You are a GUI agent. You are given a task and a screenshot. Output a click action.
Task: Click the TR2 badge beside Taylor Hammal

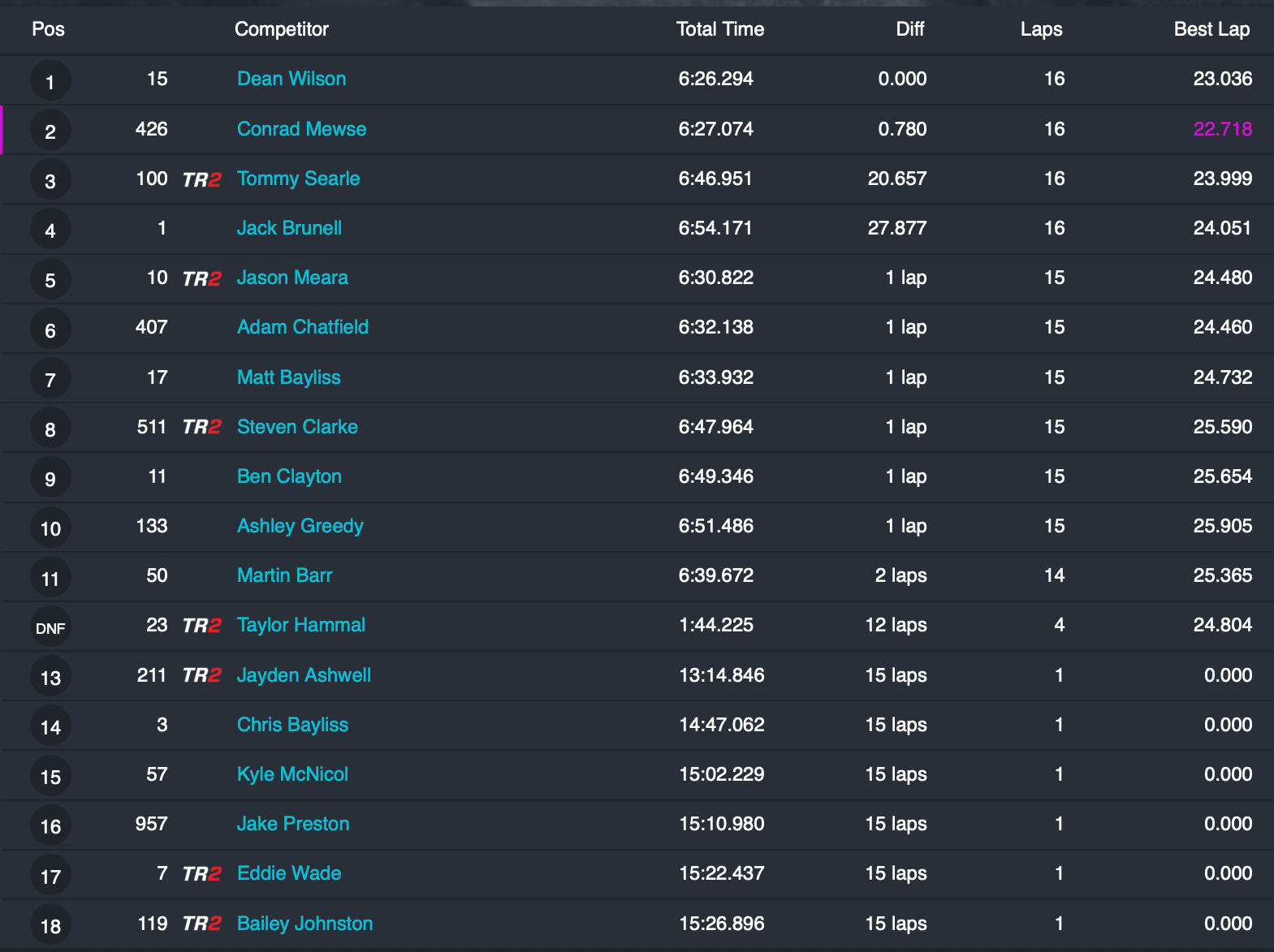pyautogui.click(x=201, y=626)
